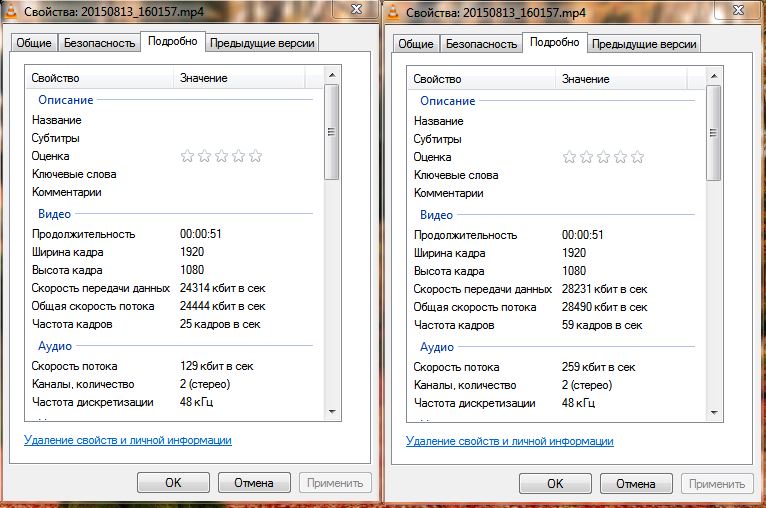Click scrollbar thumb in right window list

coord(714,133)
